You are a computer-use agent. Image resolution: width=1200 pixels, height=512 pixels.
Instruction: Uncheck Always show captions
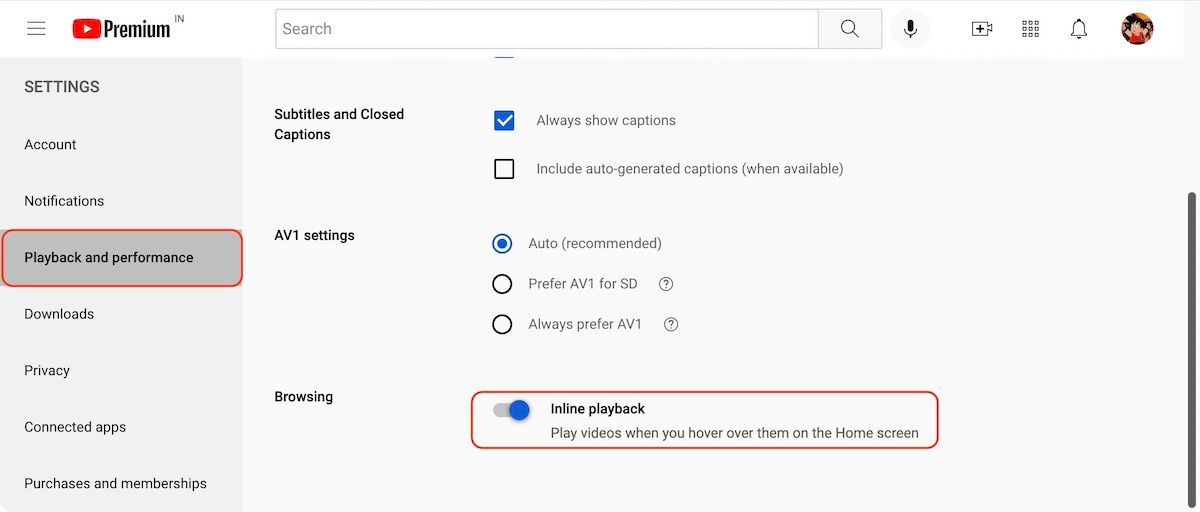[504, 121]
